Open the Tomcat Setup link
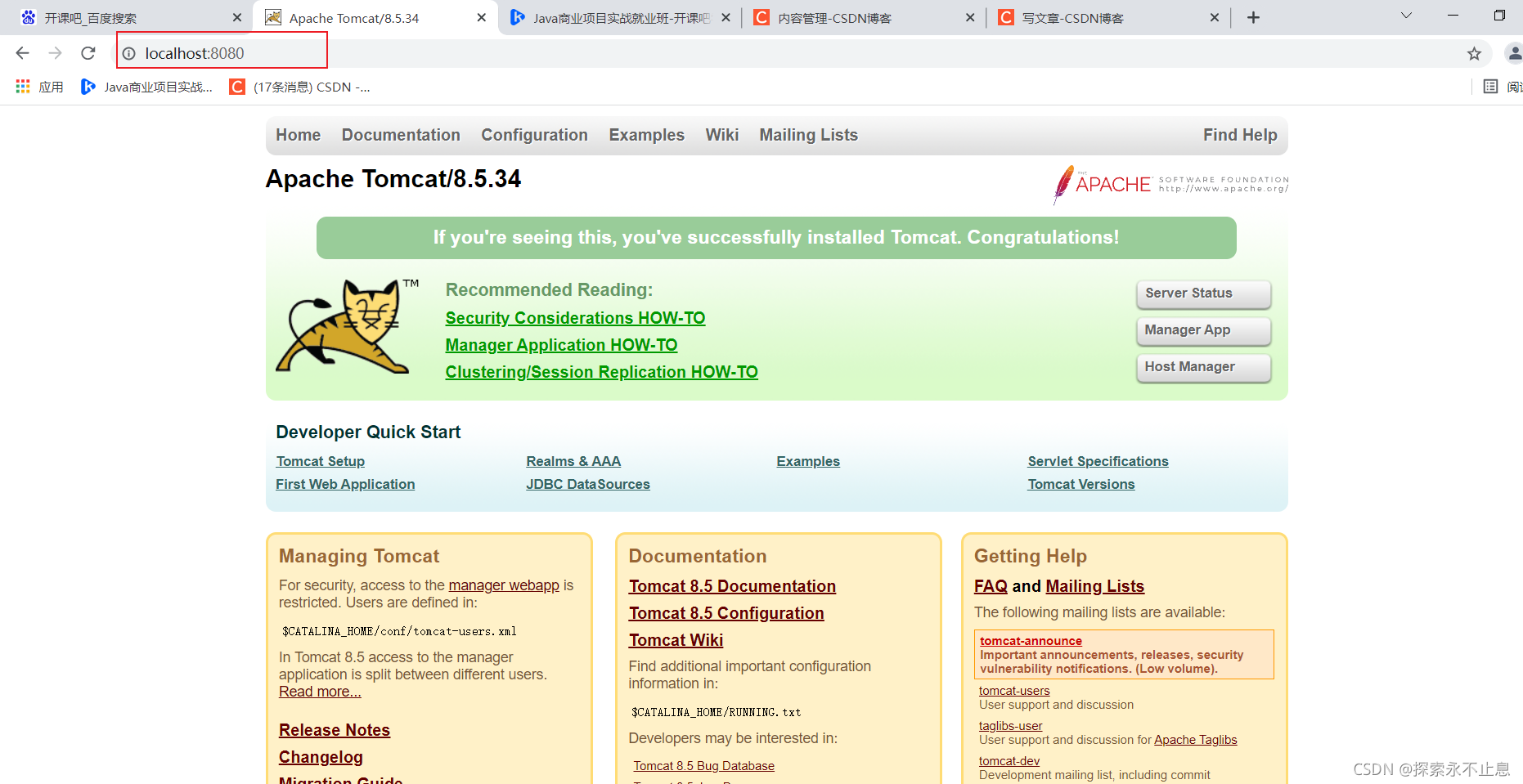Screen dimensions: 1523x784 tap(320, 461)
